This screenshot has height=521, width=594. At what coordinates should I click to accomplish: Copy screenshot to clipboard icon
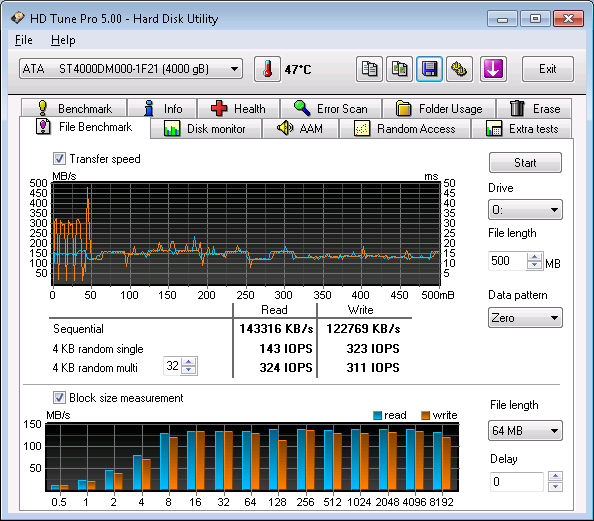click(399, 69)
